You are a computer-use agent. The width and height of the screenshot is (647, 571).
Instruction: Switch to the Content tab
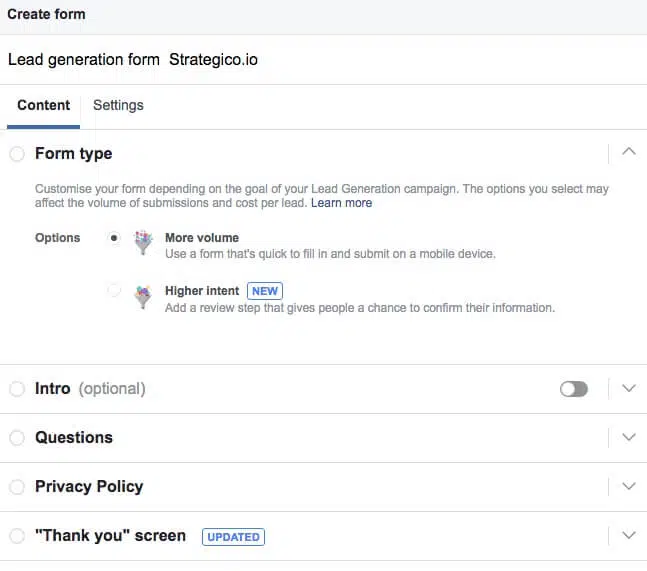point(43,105)
